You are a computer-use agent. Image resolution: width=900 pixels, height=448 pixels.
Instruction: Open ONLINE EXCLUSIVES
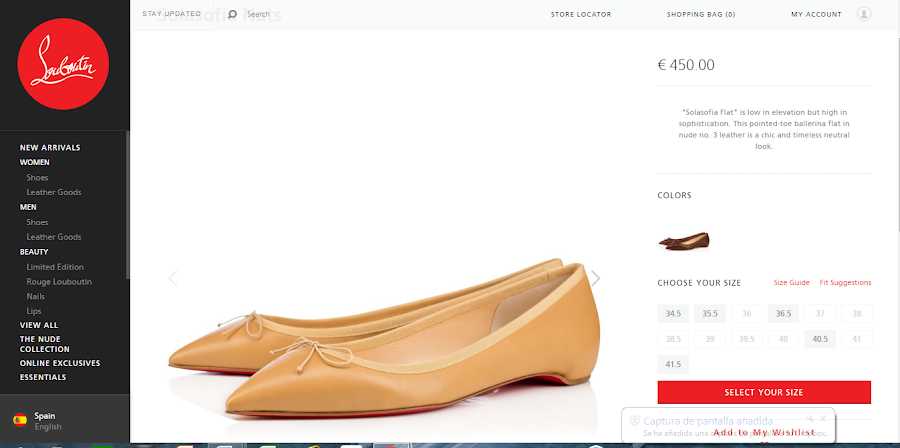tap(60, 363)
